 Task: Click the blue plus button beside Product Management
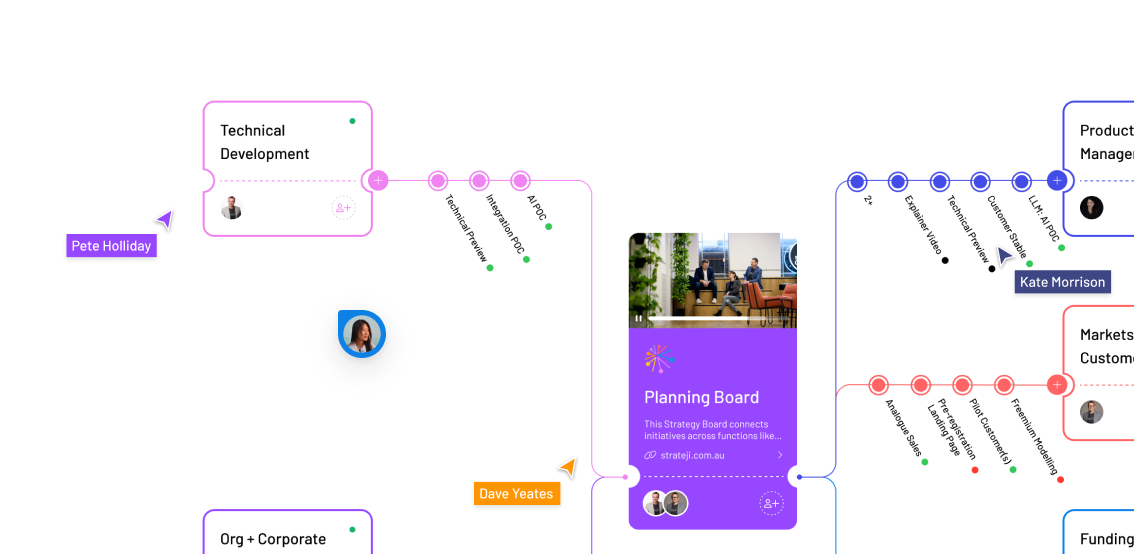(1057, 181)
